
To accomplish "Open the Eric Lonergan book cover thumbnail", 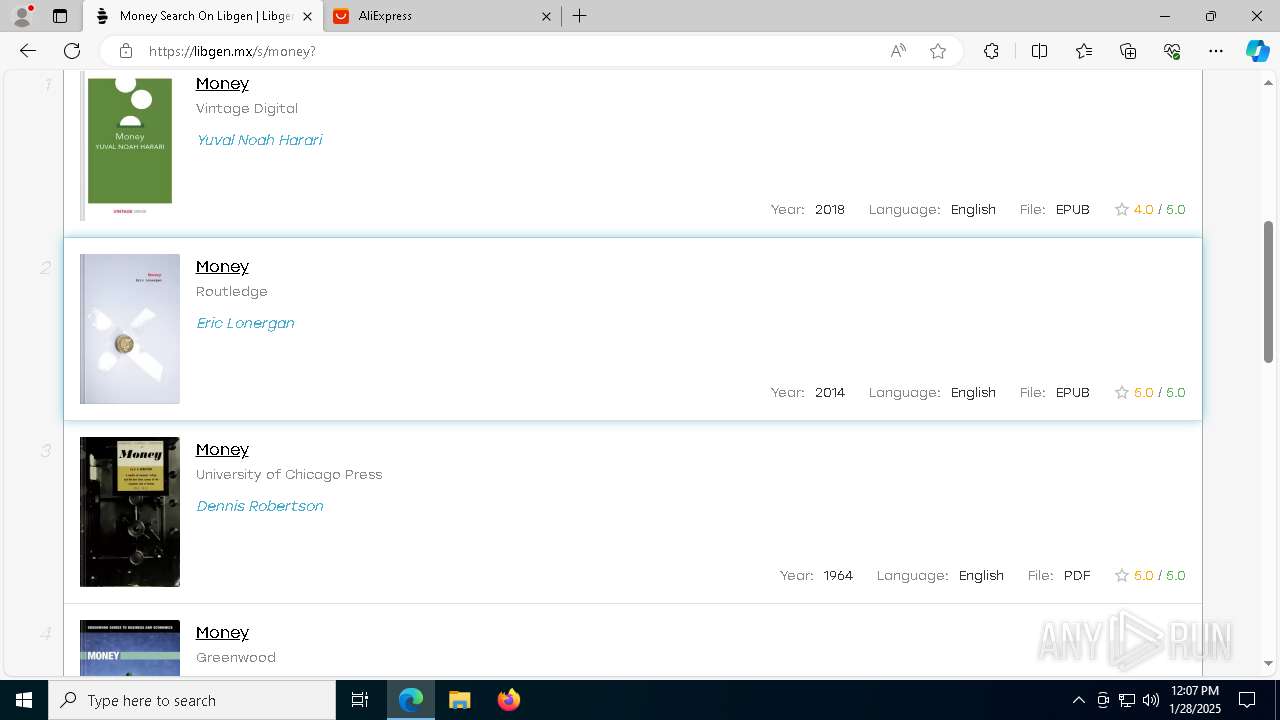I will (x=130, y=329).
